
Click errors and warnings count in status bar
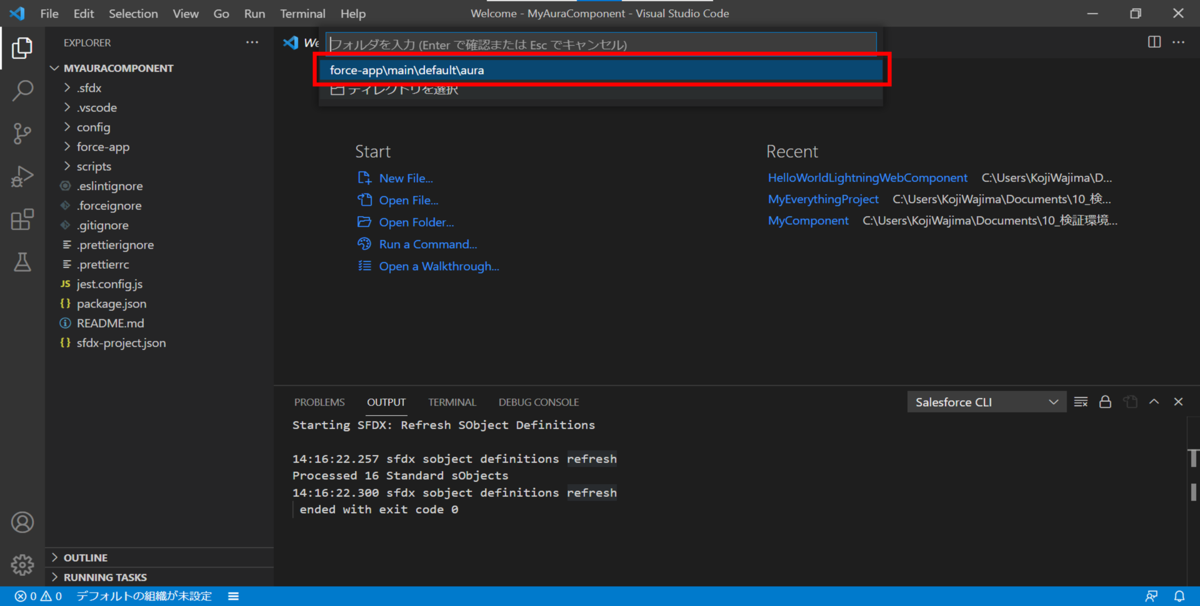(x=38, y=596)
